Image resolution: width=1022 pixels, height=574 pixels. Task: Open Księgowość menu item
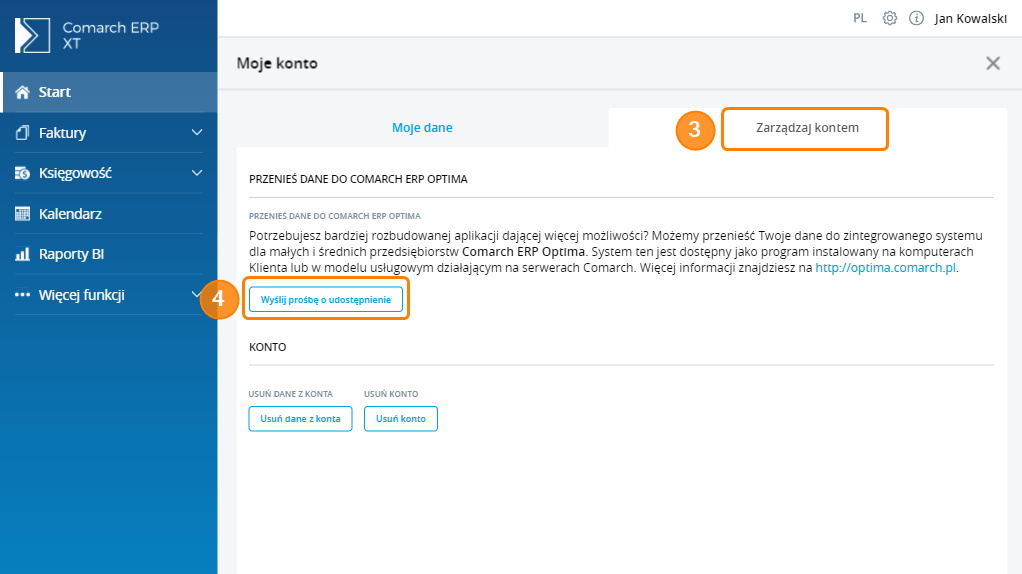click(x=109, y=173)
